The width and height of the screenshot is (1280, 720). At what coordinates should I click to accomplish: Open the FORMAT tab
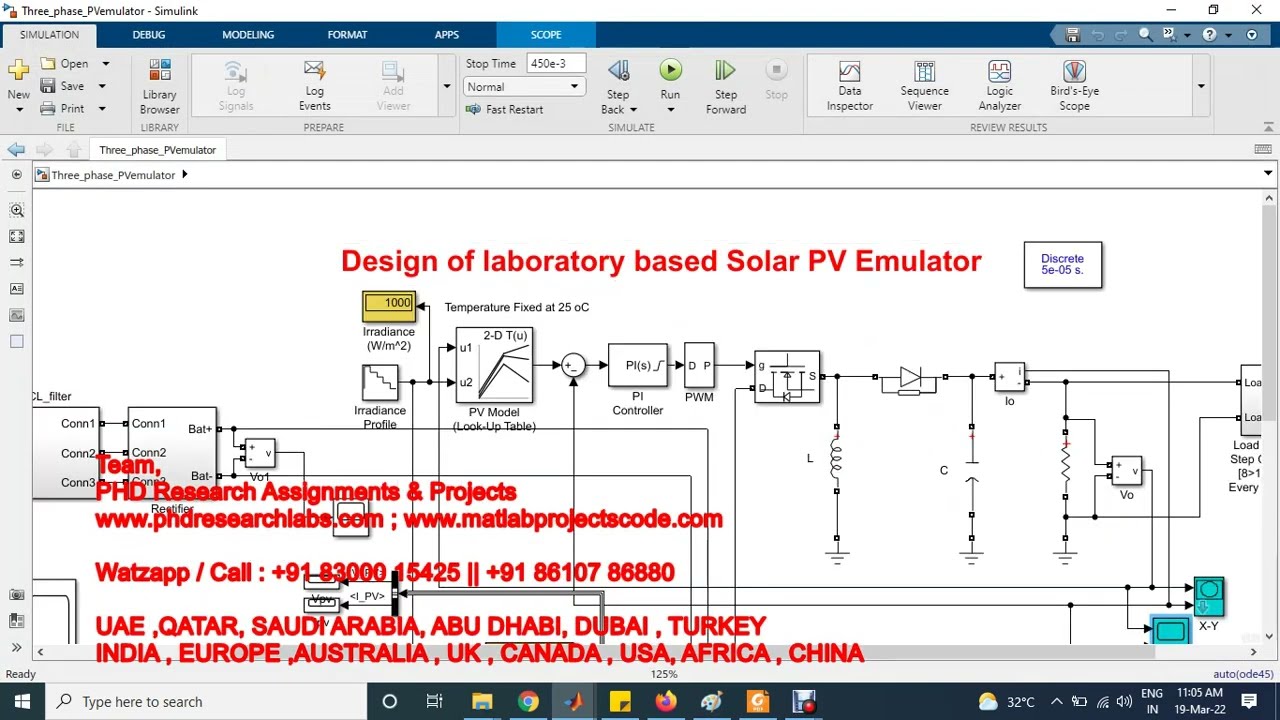tap(347, 35)
